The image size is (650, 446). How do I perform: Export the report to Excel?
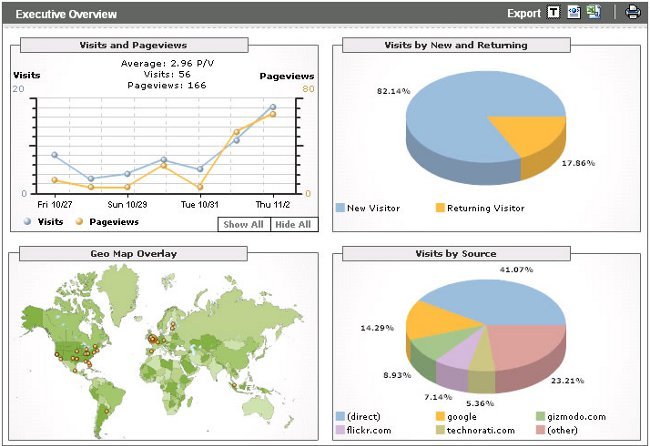593,13
